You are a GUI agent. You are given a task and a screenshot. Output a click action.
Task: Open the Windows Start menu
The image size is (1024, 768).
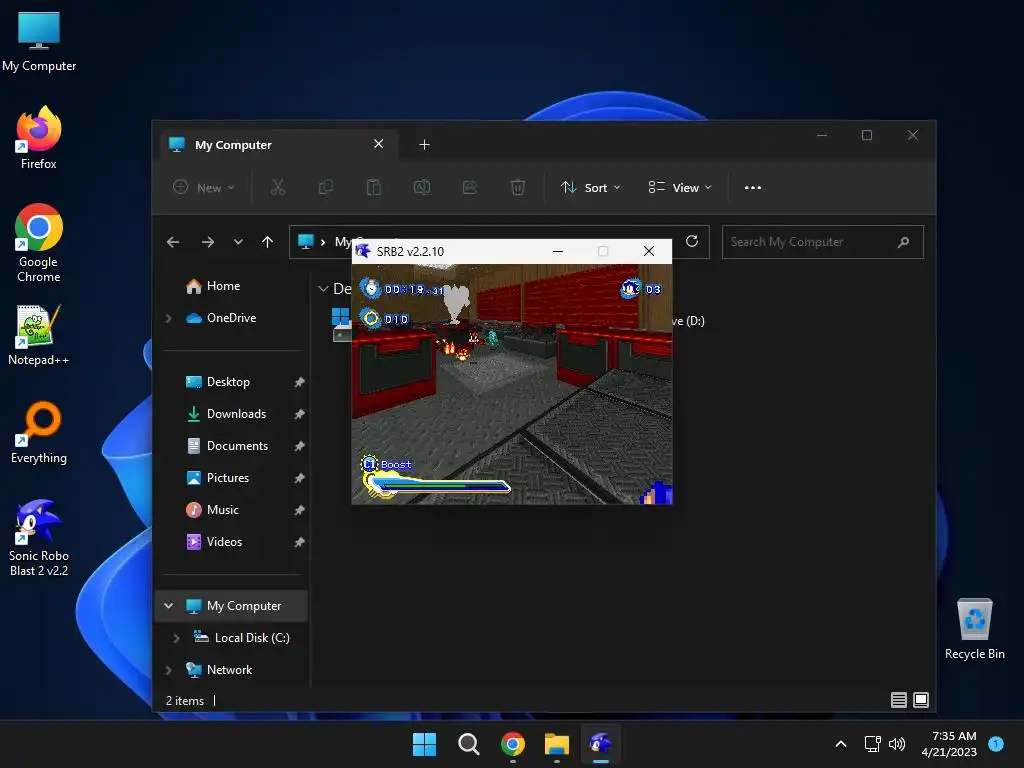tap(424, 744)
